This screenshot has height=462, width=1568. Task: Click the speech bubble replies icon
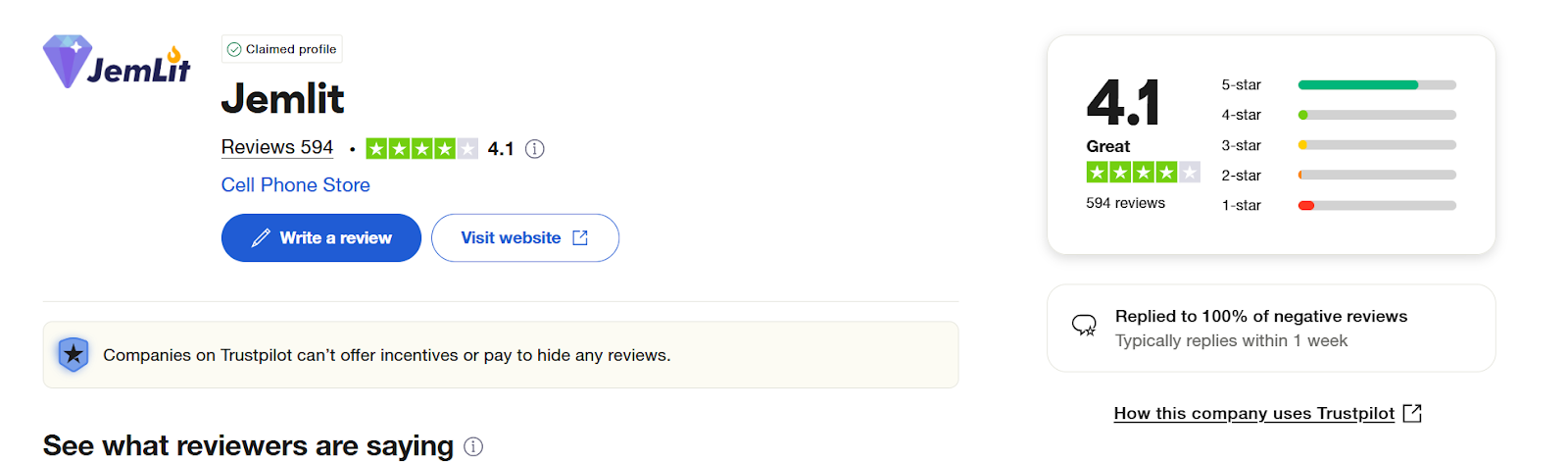pyautogui.click(x=1084, y=326)
